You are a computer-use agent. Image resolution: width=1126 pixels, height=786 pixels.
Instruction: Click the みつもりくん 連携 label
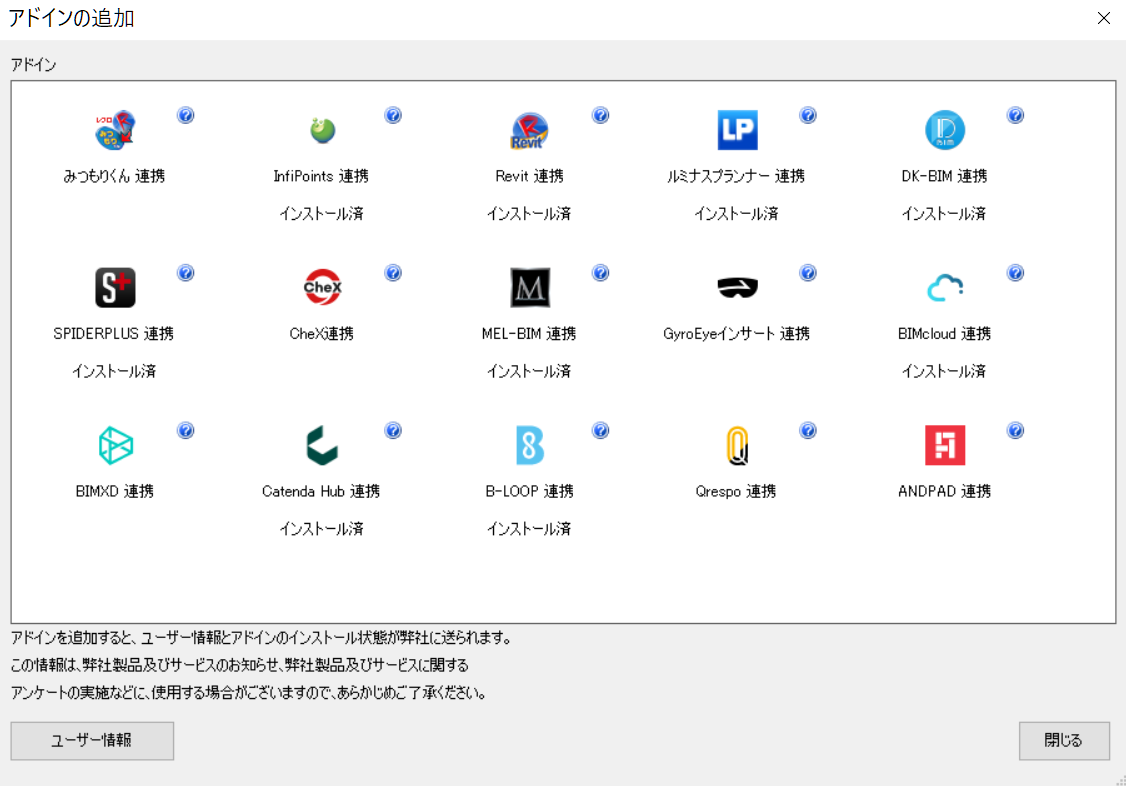[115, 177]
